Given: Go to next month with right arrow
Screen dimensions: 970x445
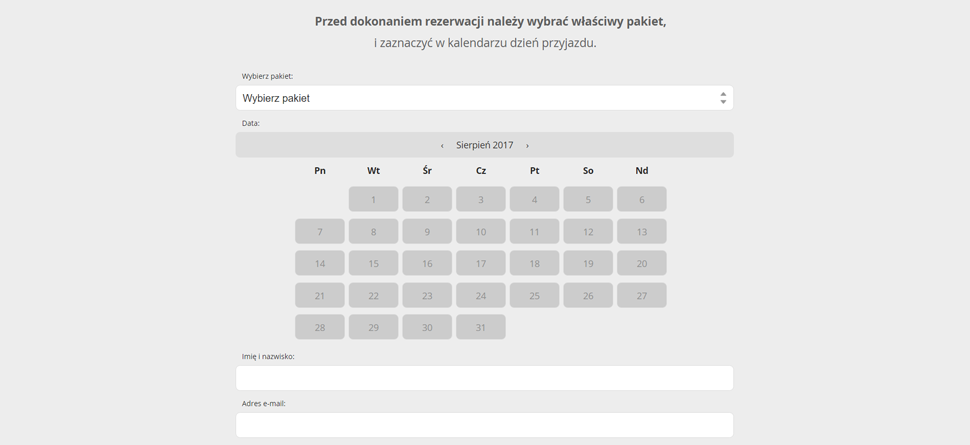Looking at the screenshot, I should [527, 145].
